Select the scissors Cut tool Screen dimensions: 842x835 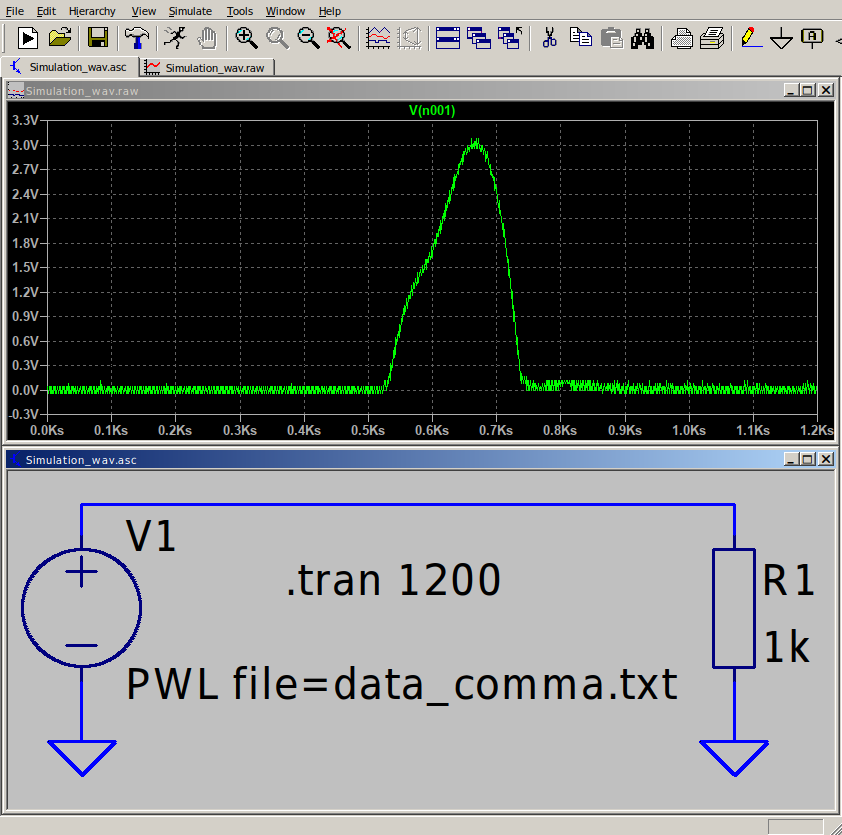549,38
